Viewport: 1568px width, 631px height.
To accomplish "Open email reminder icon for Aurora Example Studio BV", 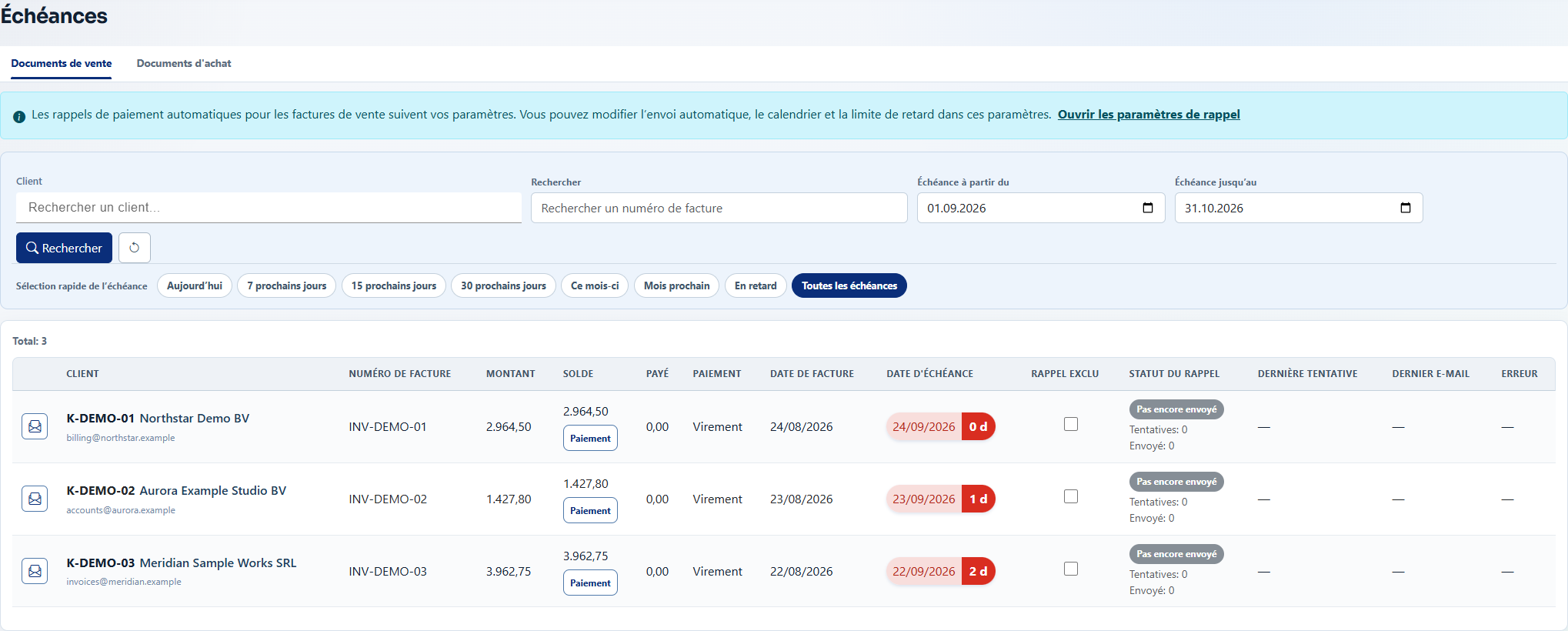I will click(35, 499).
